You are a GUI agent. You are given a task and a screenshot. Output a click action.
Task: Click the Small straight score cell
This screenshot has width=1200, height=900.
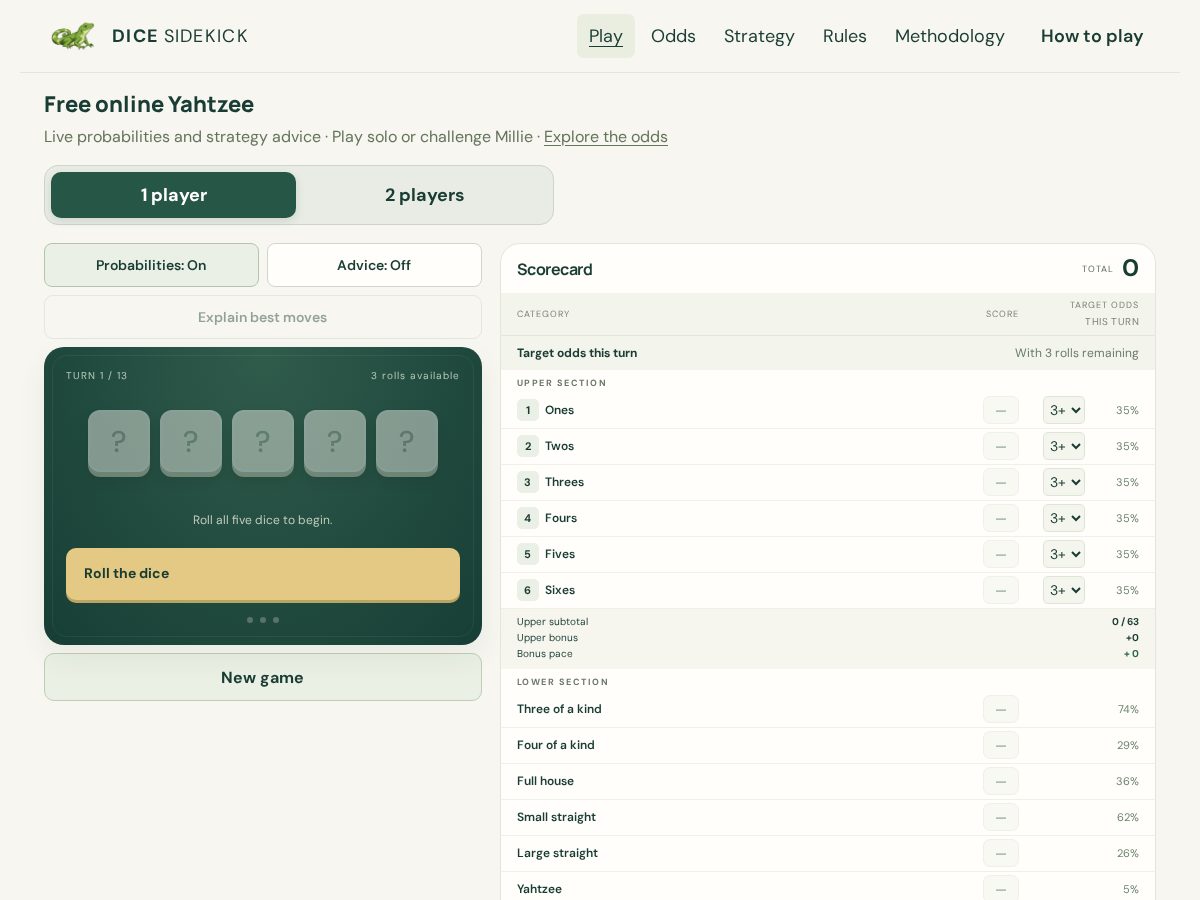(1001, 817)
